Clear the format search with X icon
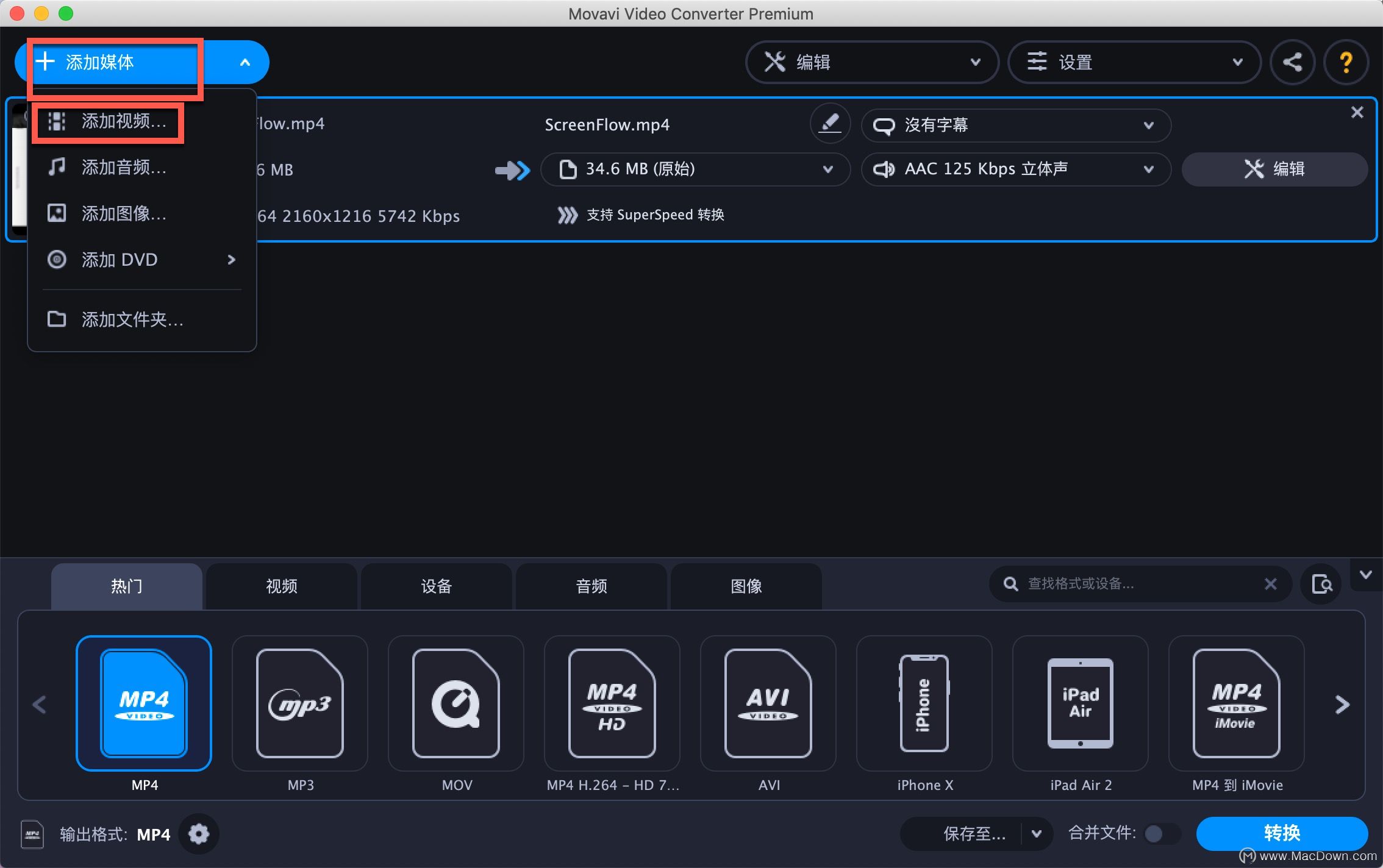The height and width of the screenshot is (868, 1383). pyautogui.click(x=1271, y=584)
